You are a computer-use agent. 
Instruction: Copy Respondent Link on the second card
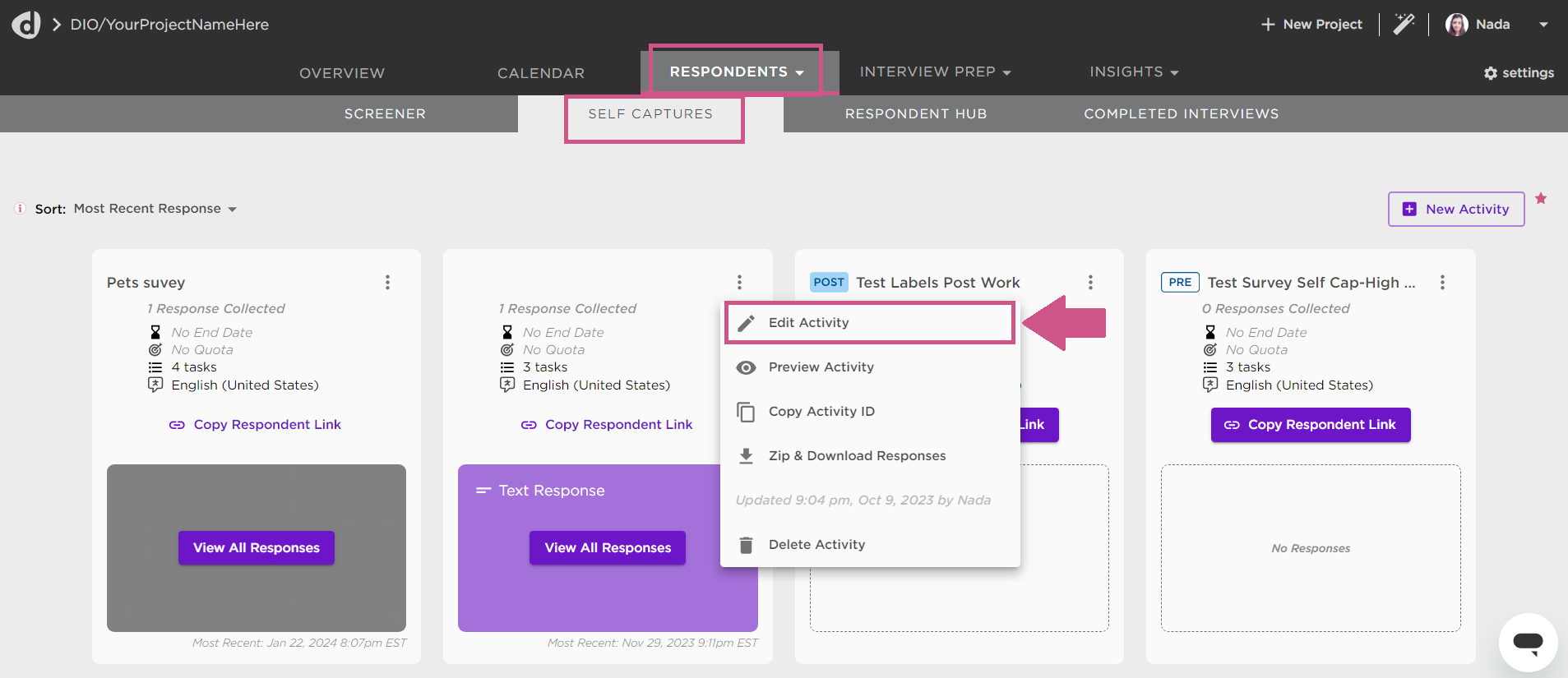pos(607,425)
